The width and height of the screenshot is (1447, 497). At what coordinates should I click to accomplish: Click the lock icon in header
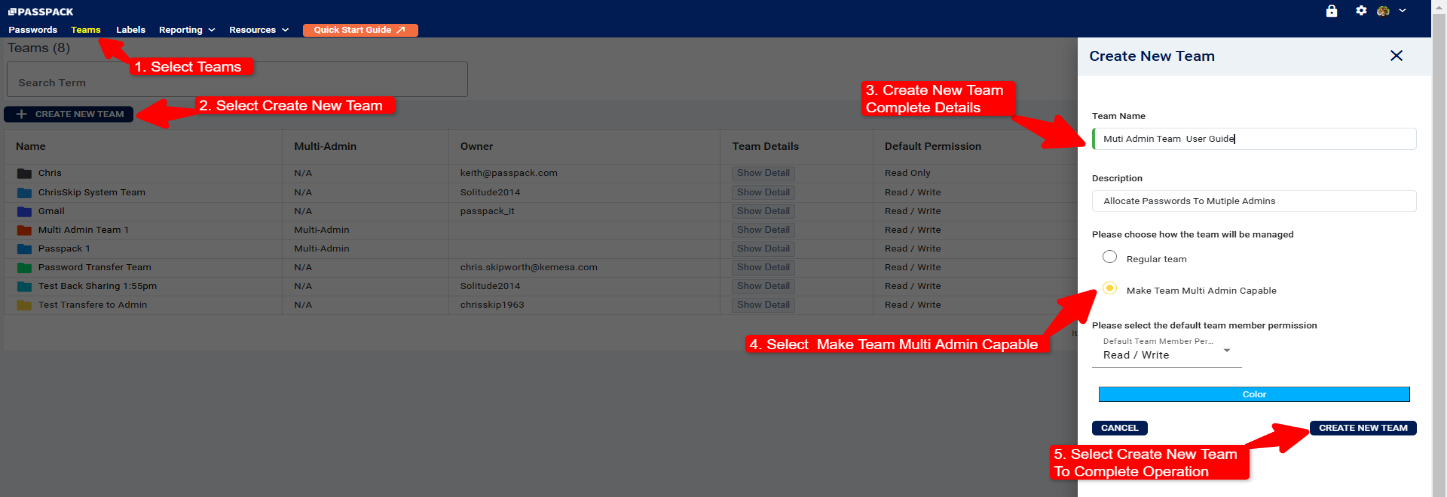[1331, 11]
